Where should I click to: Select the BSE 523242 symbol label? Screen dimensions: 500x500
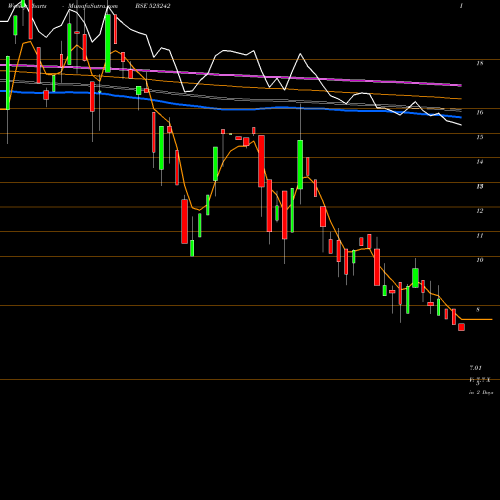[153, 6]
